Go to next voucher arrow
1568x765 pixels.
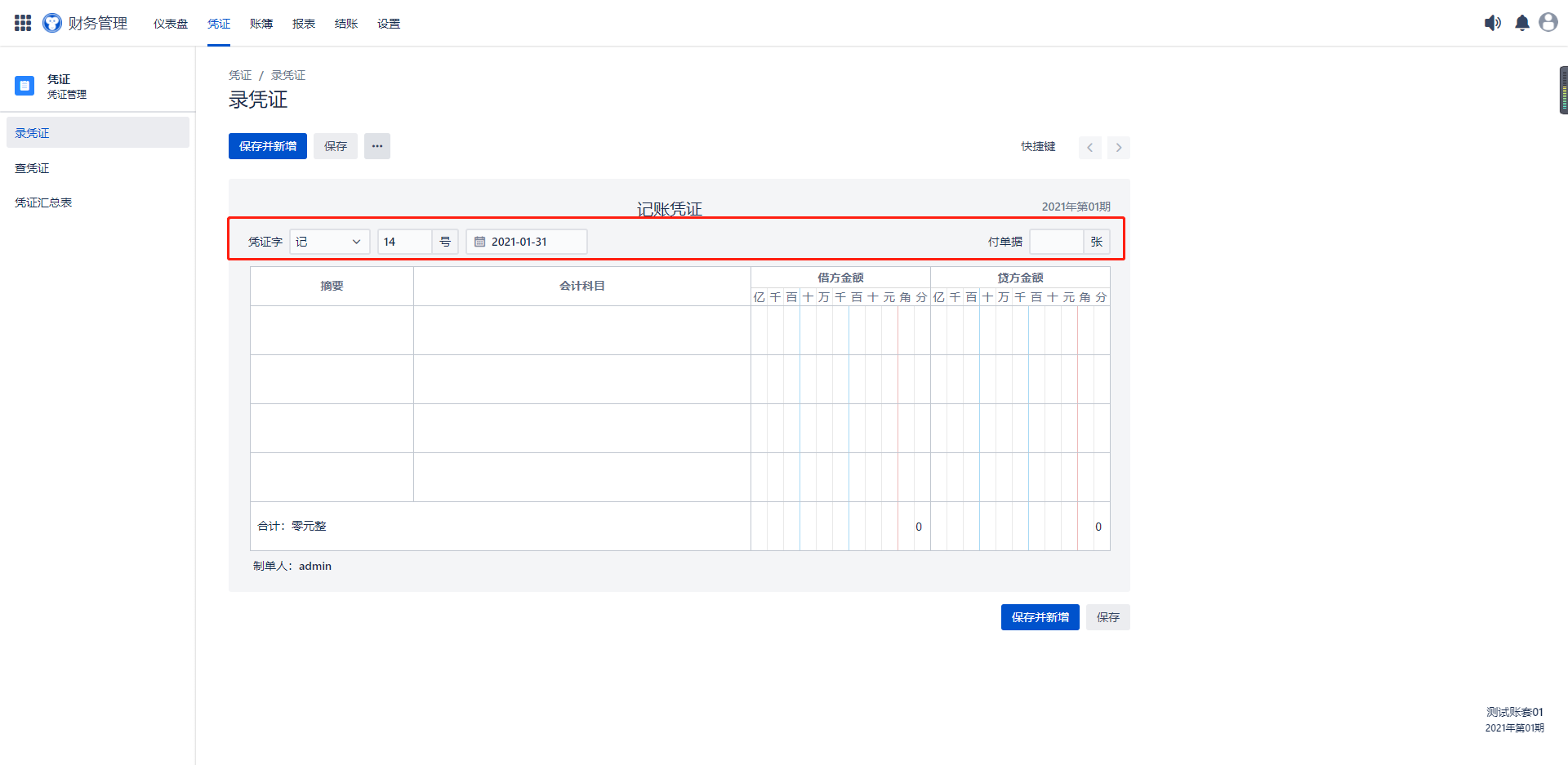(1119, 148)
